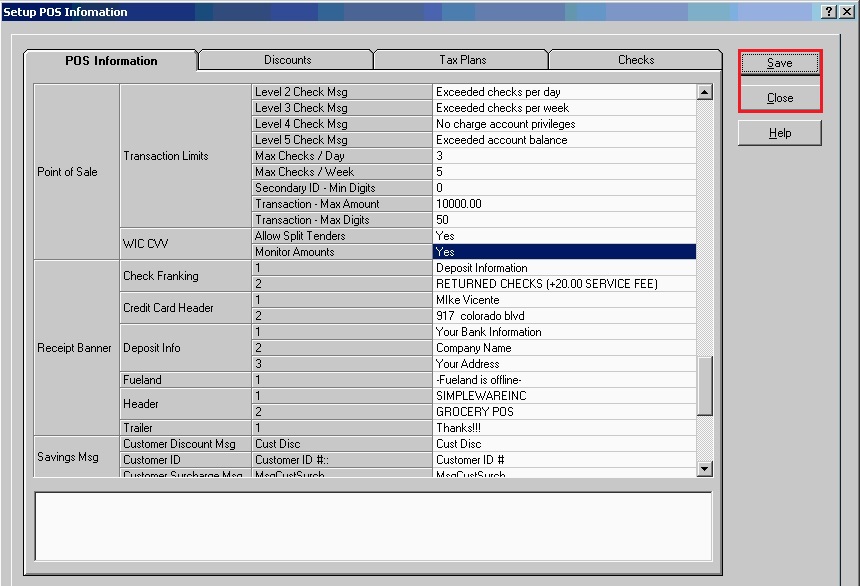The width and height of the screenshot is (860, 586).
Task: Click 'Your Address' value cell
Action: point(564,364)
